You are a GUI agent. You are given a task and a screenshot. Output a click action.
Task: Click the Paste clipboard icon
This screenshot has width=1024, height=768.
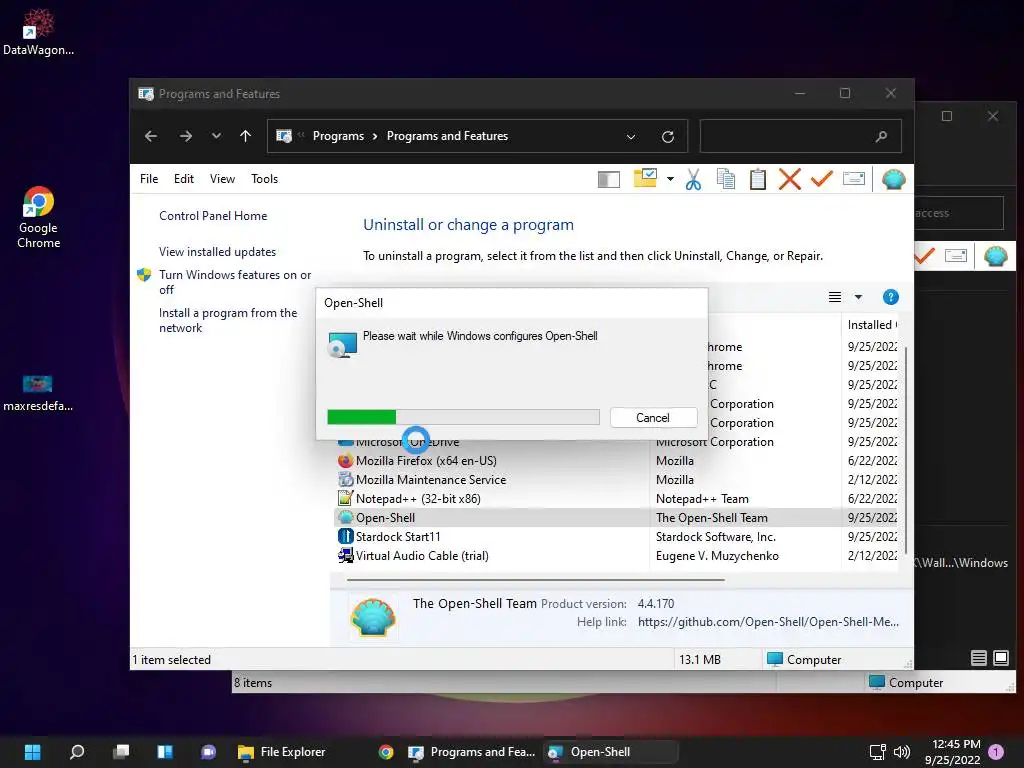coord(758,179)
